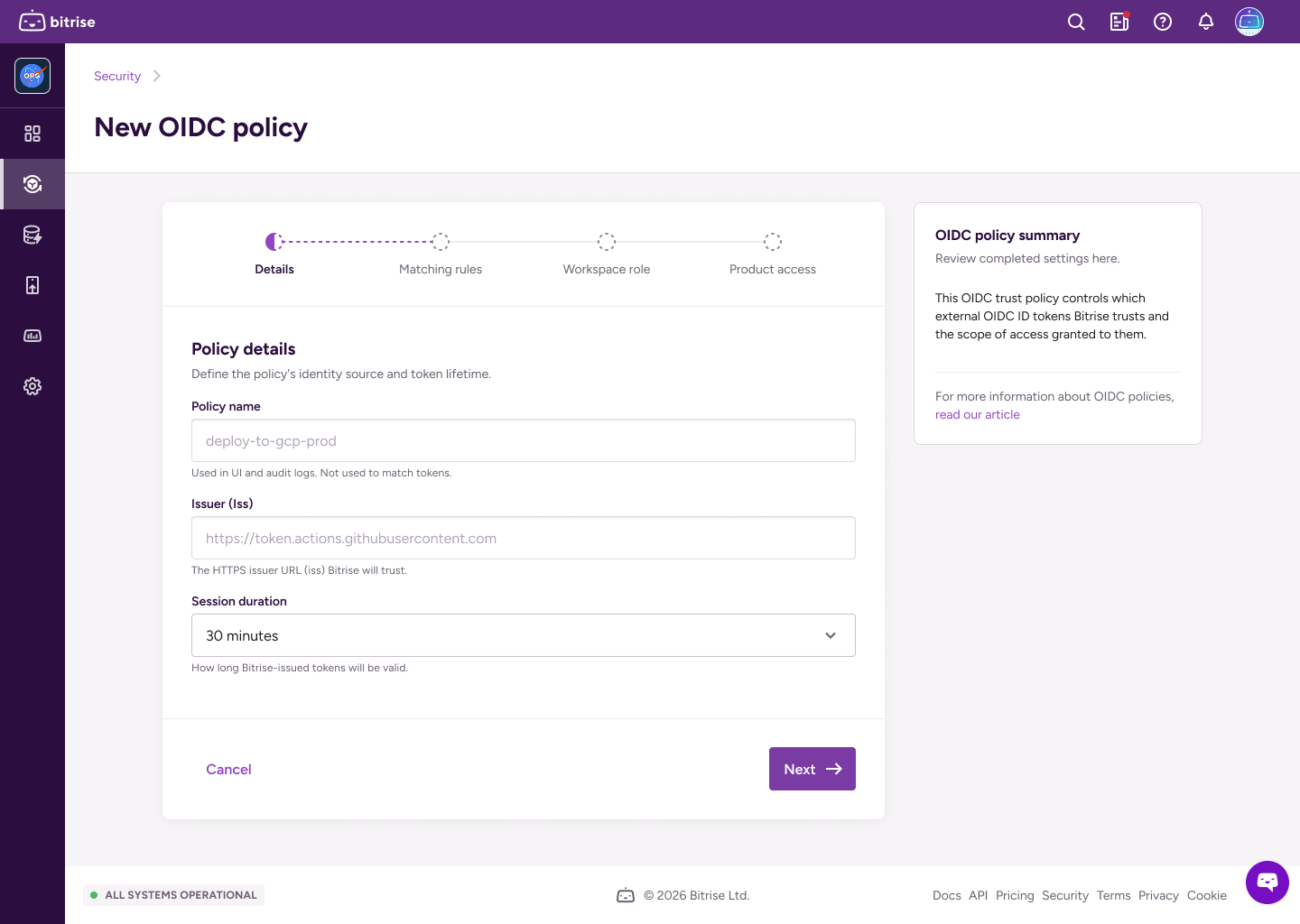Open the settings gear in sidebar
Screen dimensions: 1300x924
[32, 385]
